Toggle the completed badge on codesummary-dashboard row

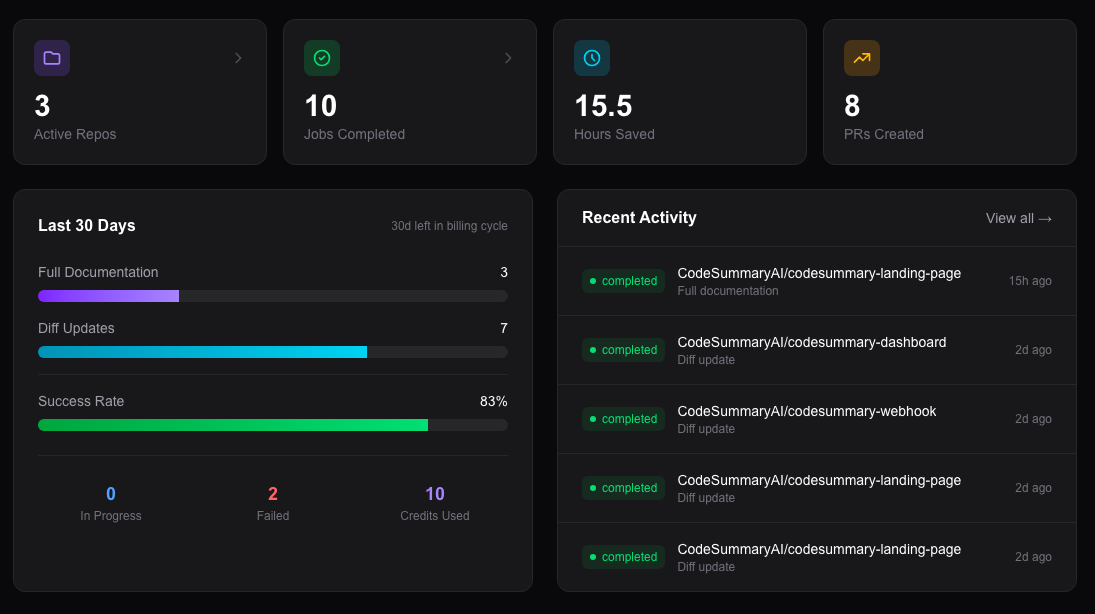[x=623, y=350]
